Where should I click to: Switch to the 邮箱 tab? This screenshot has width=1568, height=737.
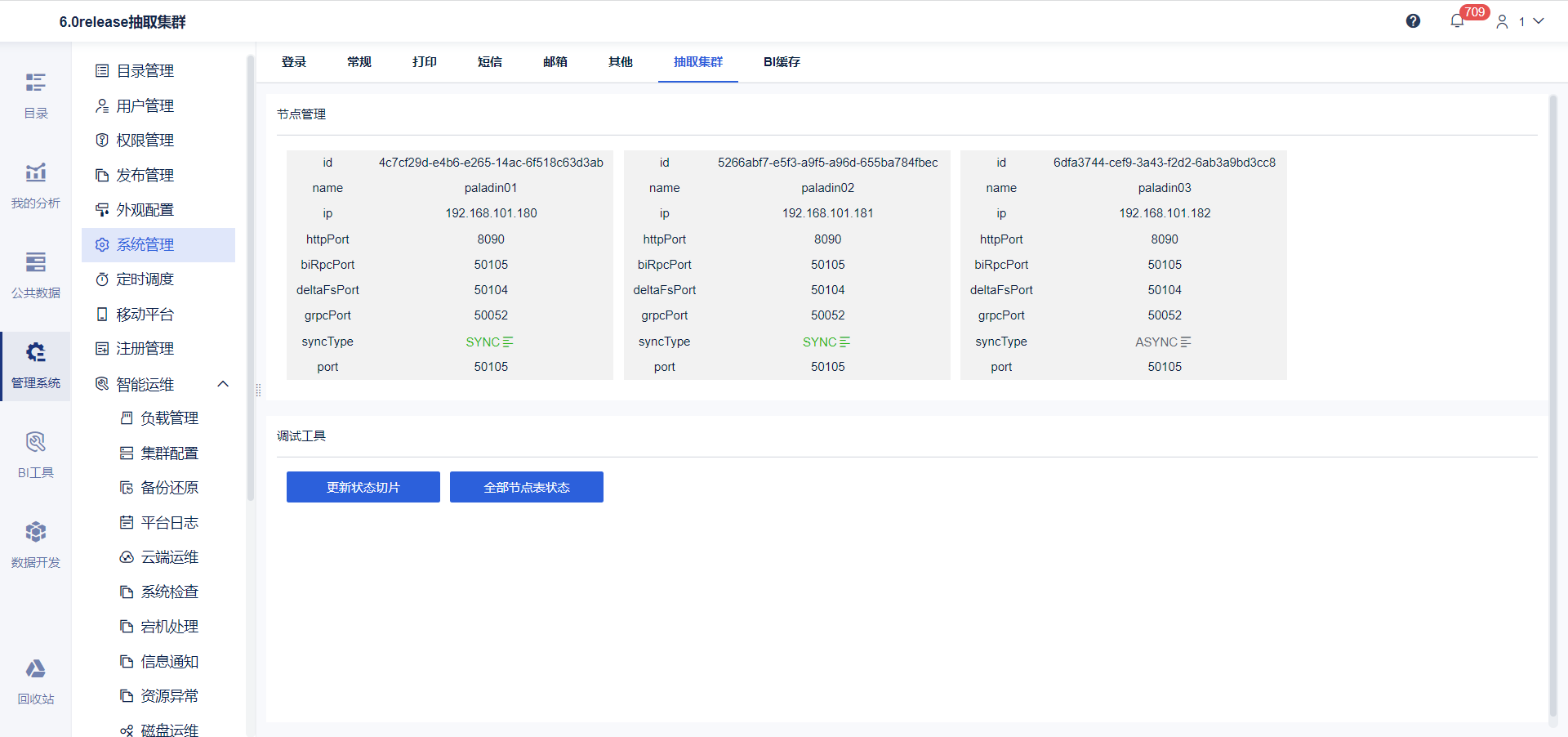tap(555, 62)
